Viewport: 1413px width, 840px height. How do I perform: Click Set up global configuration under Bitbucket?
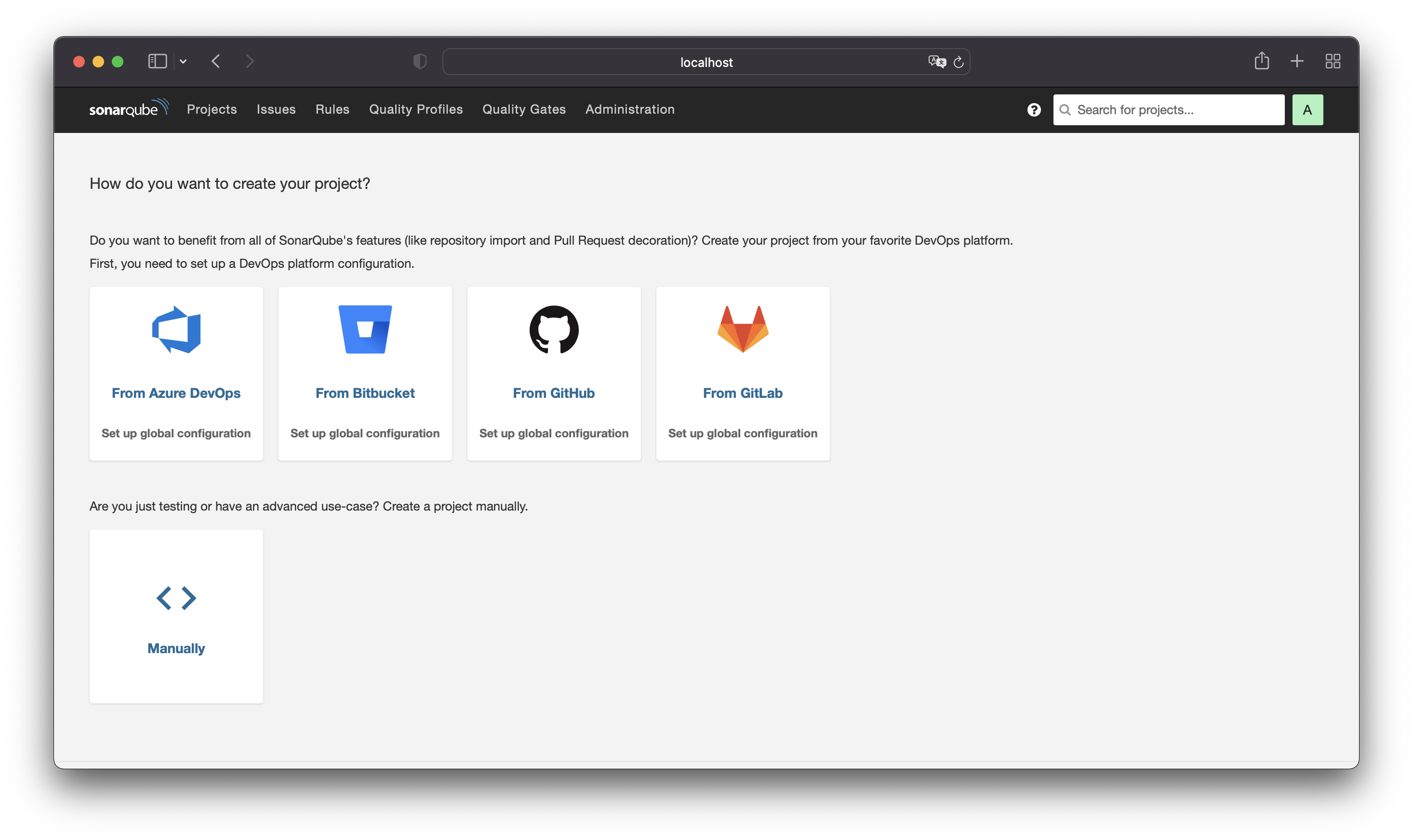365,433
